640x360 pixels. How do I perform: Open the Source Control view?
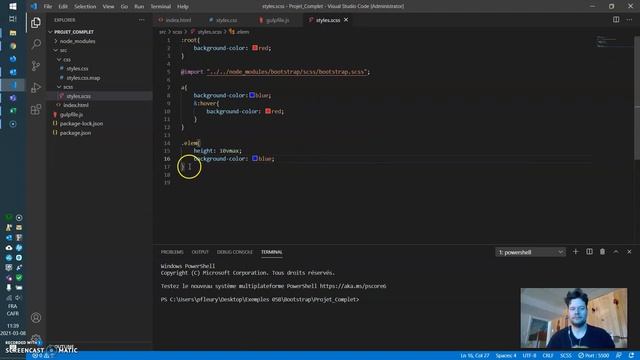[36, 65]
